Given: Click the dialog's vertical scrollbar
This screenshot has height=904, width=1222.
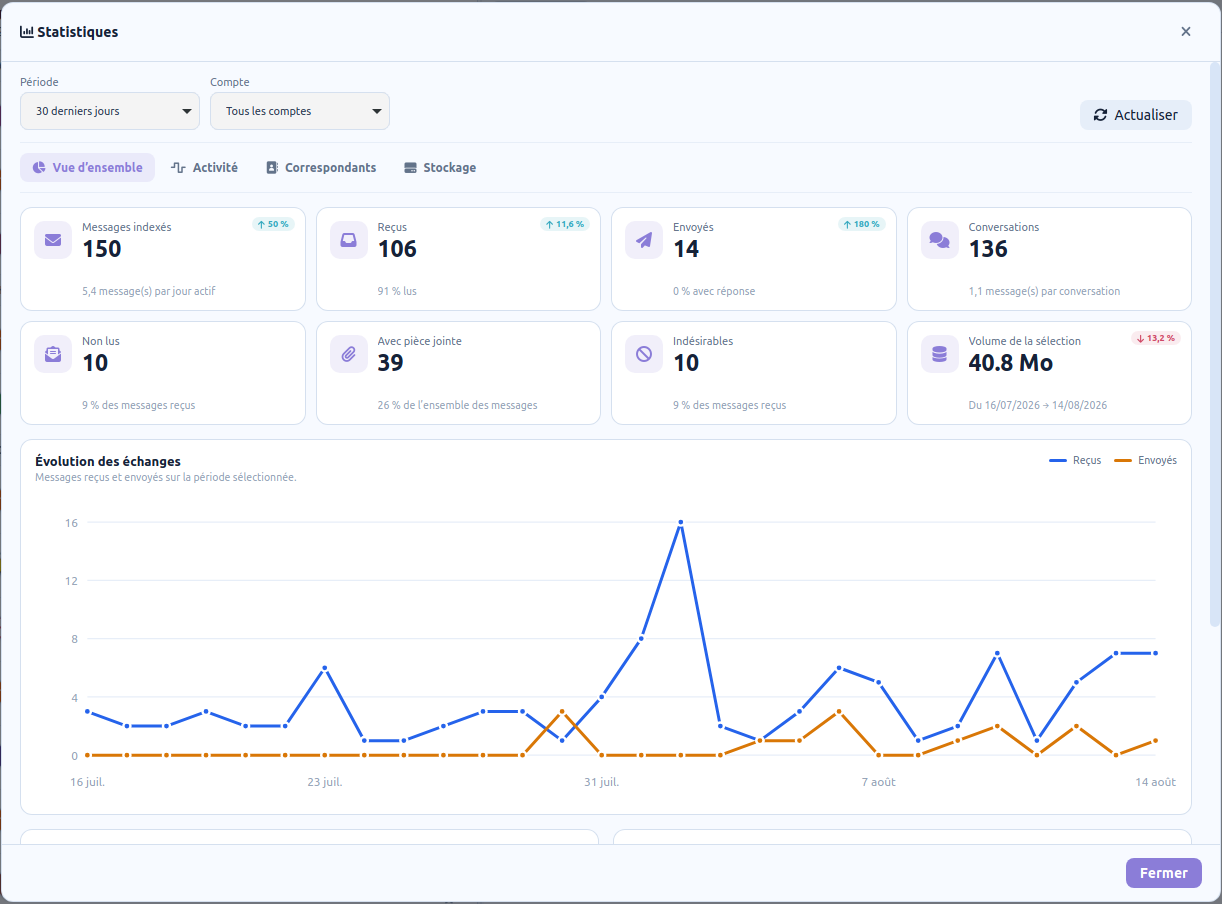Looking at the screenshot, I should click(1215, 345).
